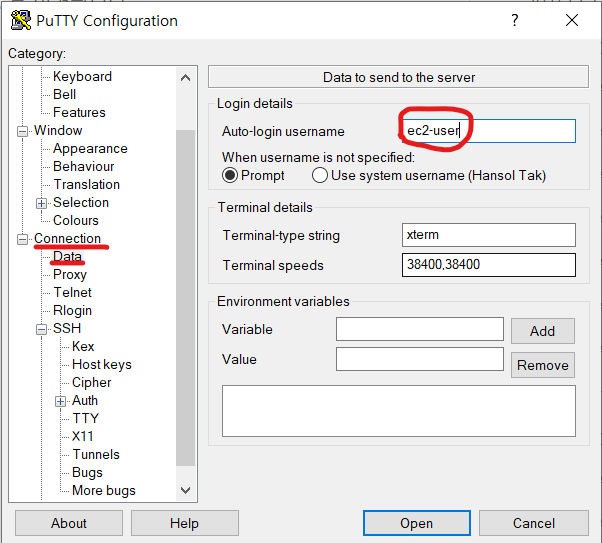Open the Telnet settings
Viewport: 602px width, 543px height.
click(72, 293)
